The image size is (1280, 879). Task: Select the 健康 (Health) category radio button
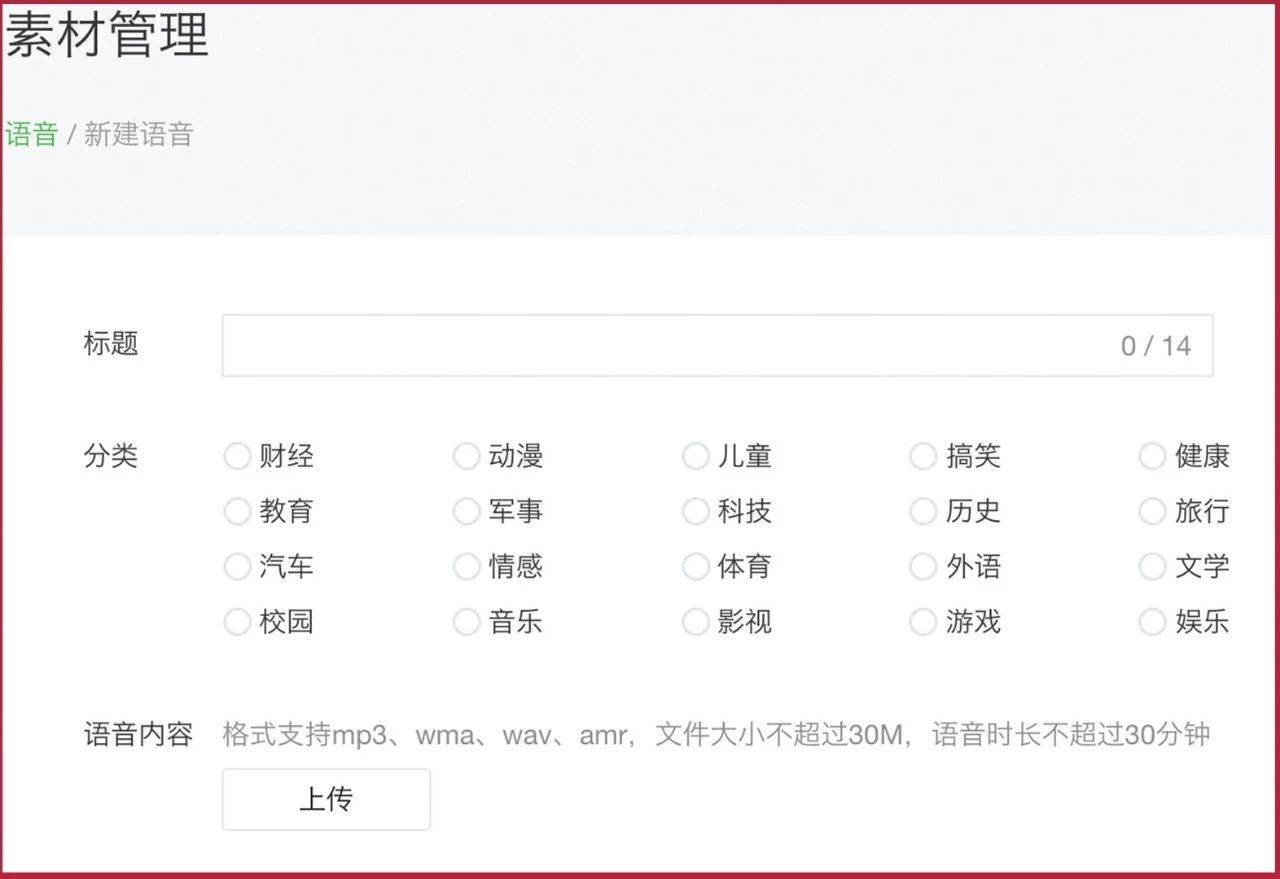click(x=1152, y=456)
